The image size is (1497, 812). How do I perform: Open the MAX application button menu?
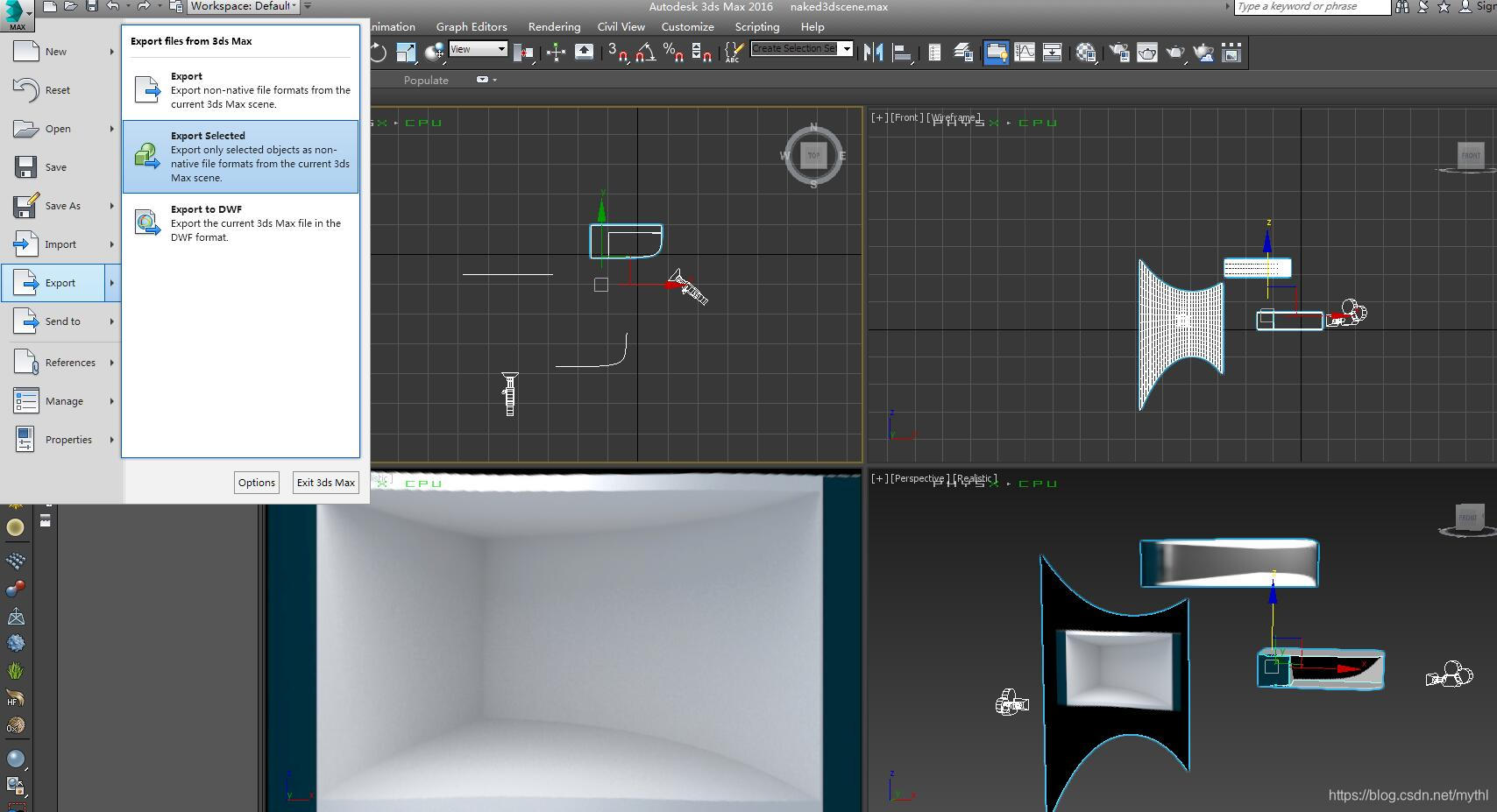pyautogui.click(x=17, y=15)
